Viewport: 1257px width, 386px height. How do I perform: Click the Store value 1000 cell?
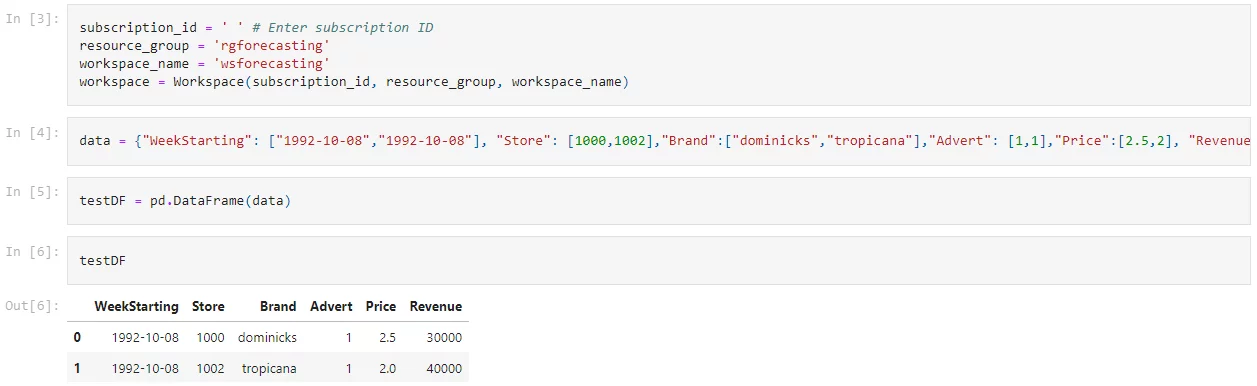tap(210, 337)
